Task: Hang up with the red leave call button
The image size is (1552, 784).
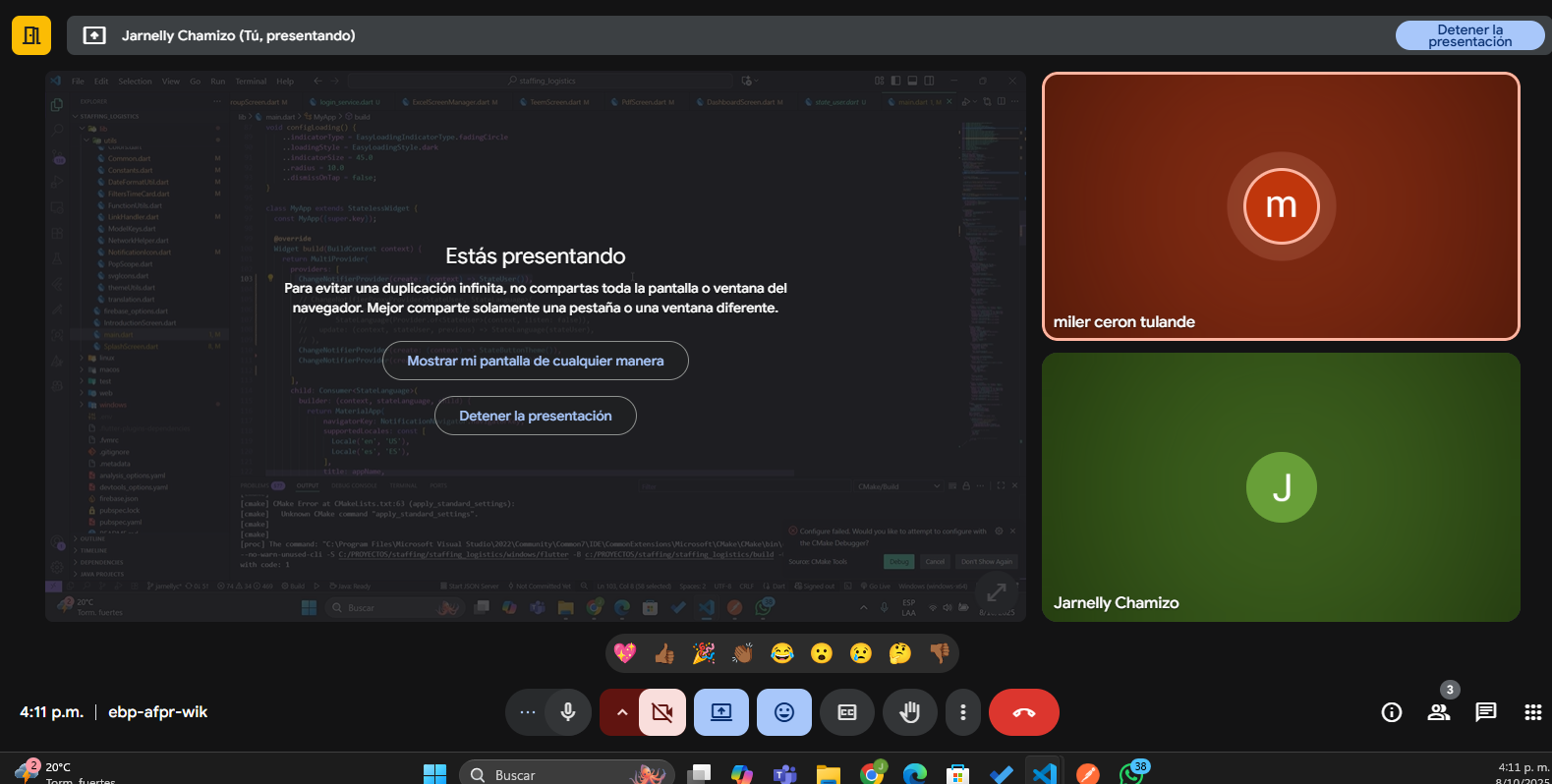Action: [x=1023, y=712]
